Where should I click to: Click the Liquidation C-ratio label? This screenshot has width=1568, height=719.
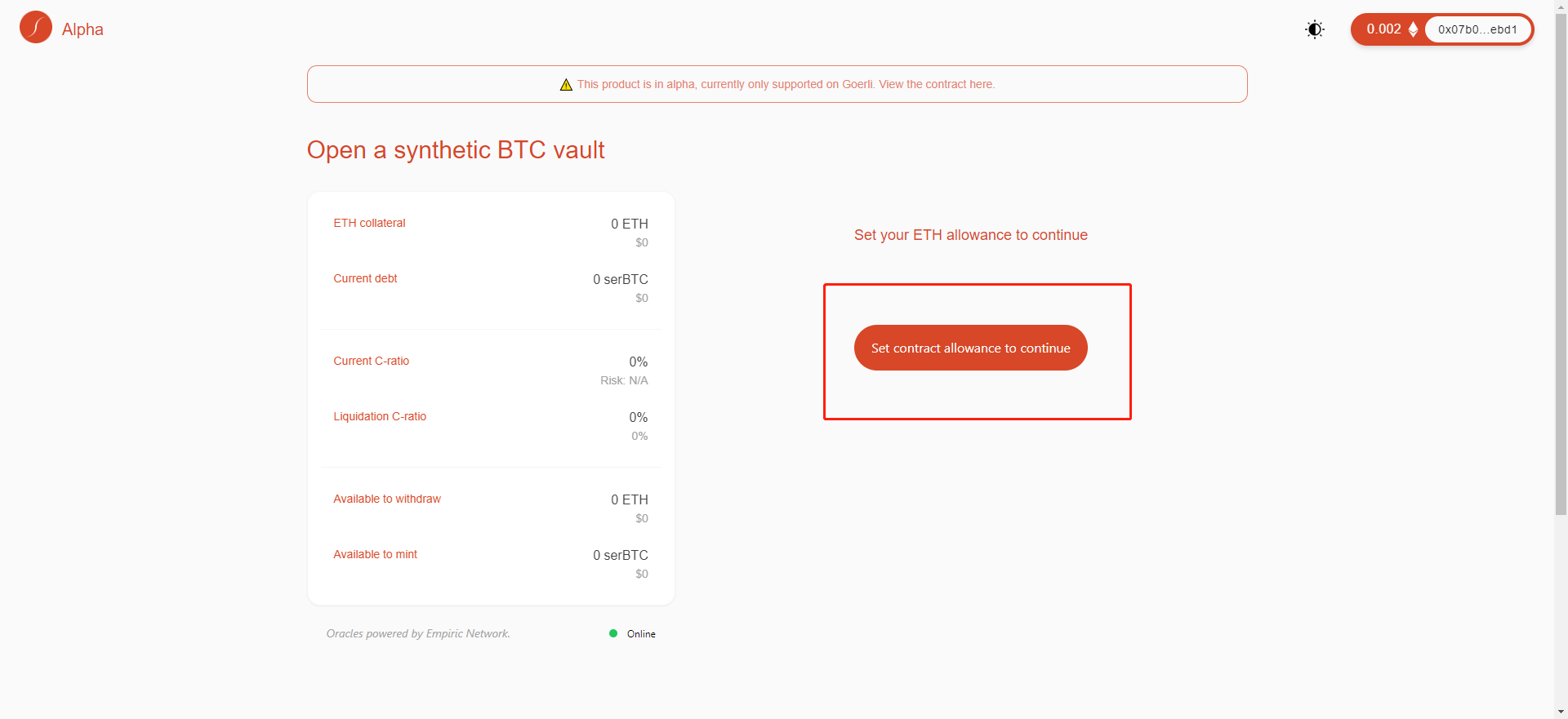coord(380,416)
